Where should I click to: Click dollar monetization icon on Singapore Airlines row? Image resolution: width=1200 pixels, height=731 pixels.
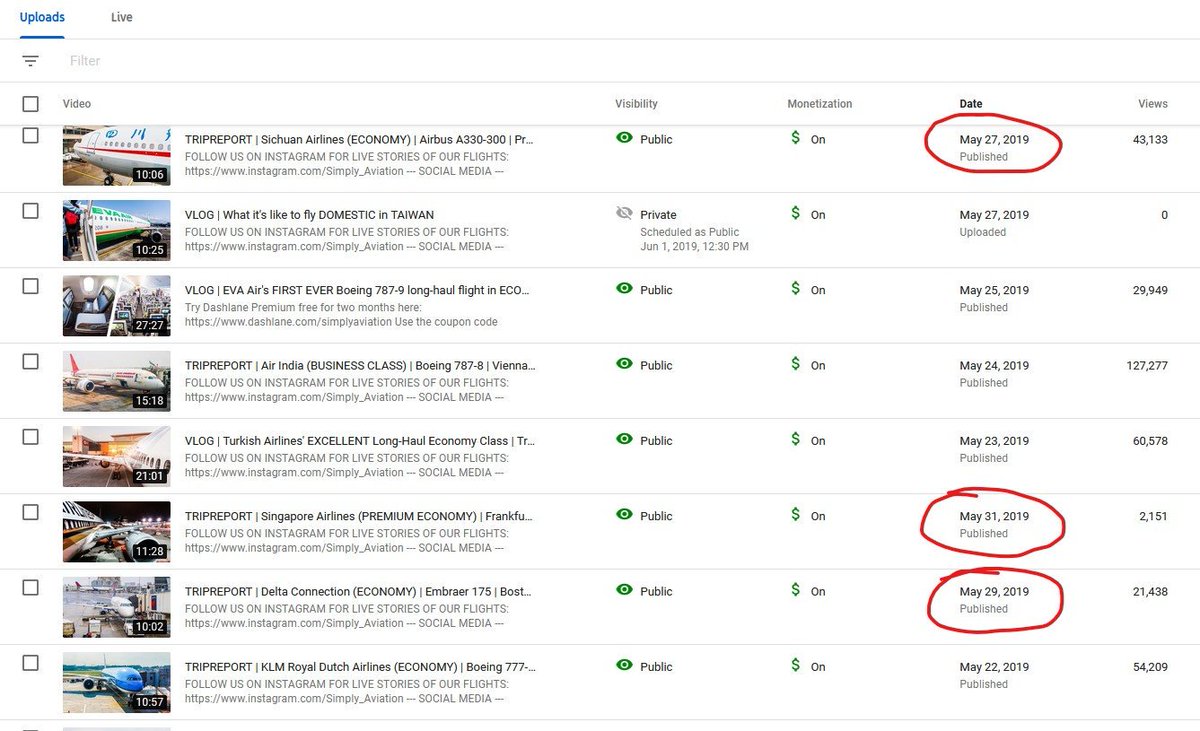point(796,514)
